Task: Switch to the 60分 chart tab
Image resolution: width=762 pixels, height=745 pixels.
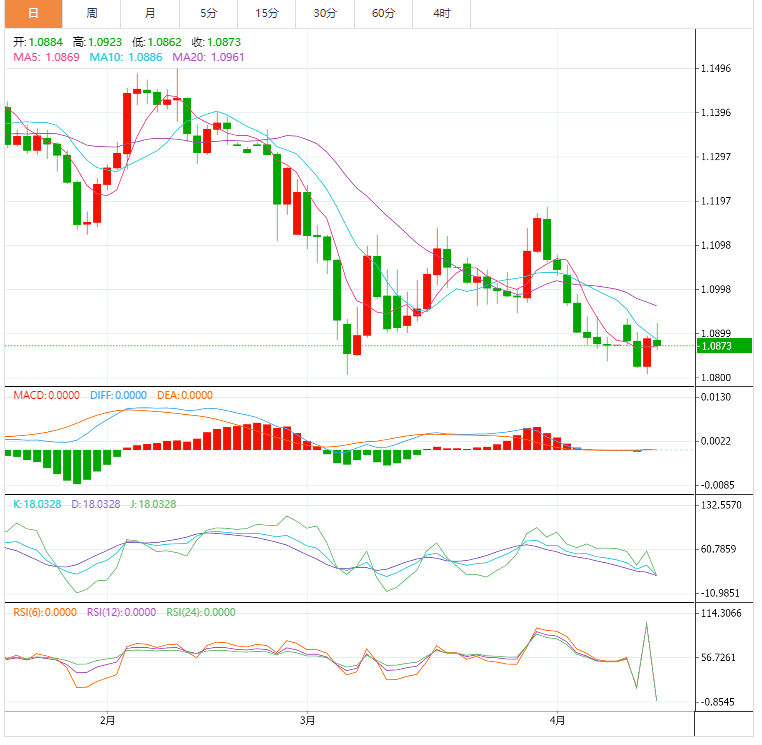Action: click(x=383, y=13)
